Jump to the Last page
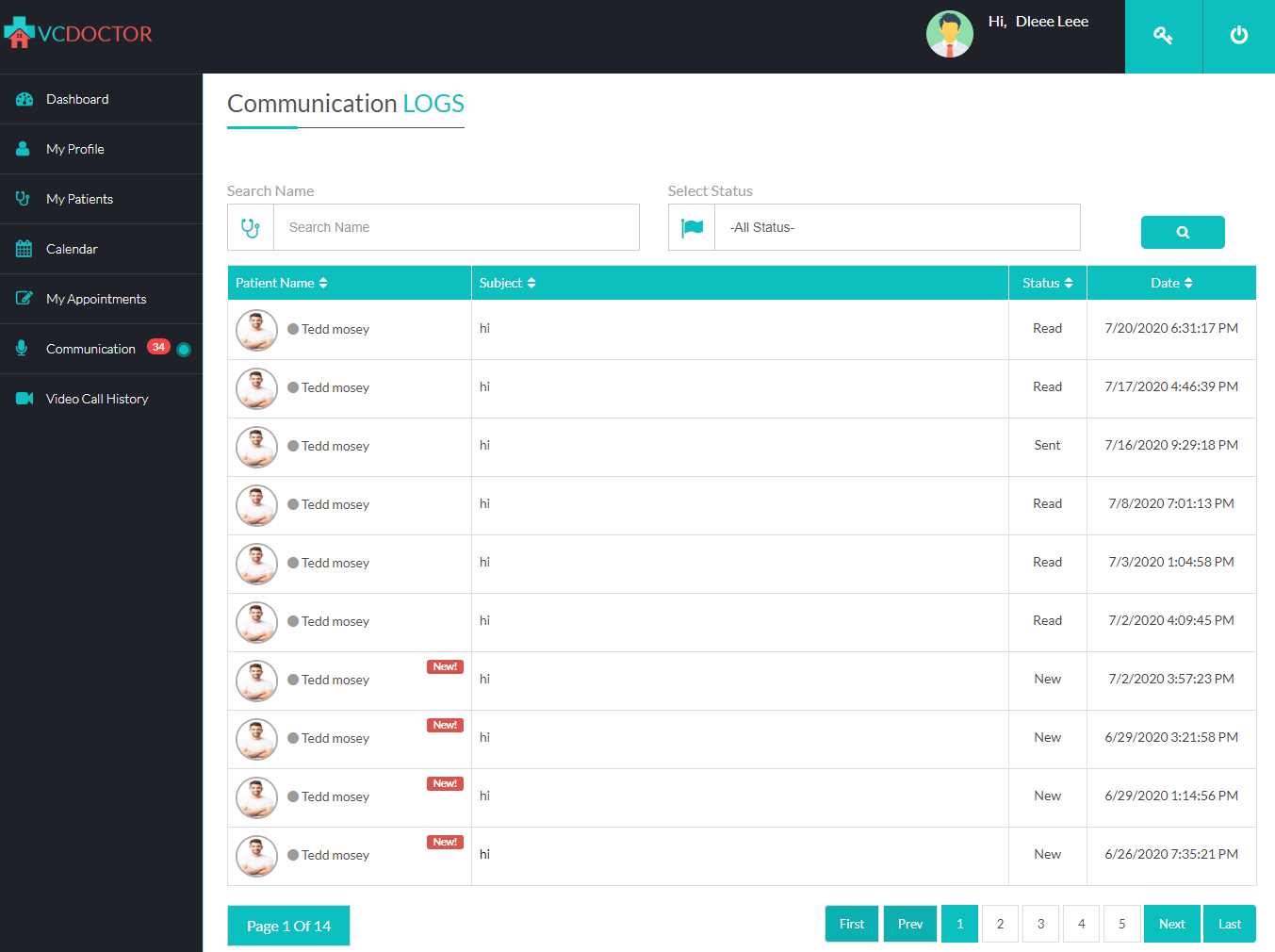Image resolution: width=1275 pixels, height=952 pixels. coord(1229,924)
